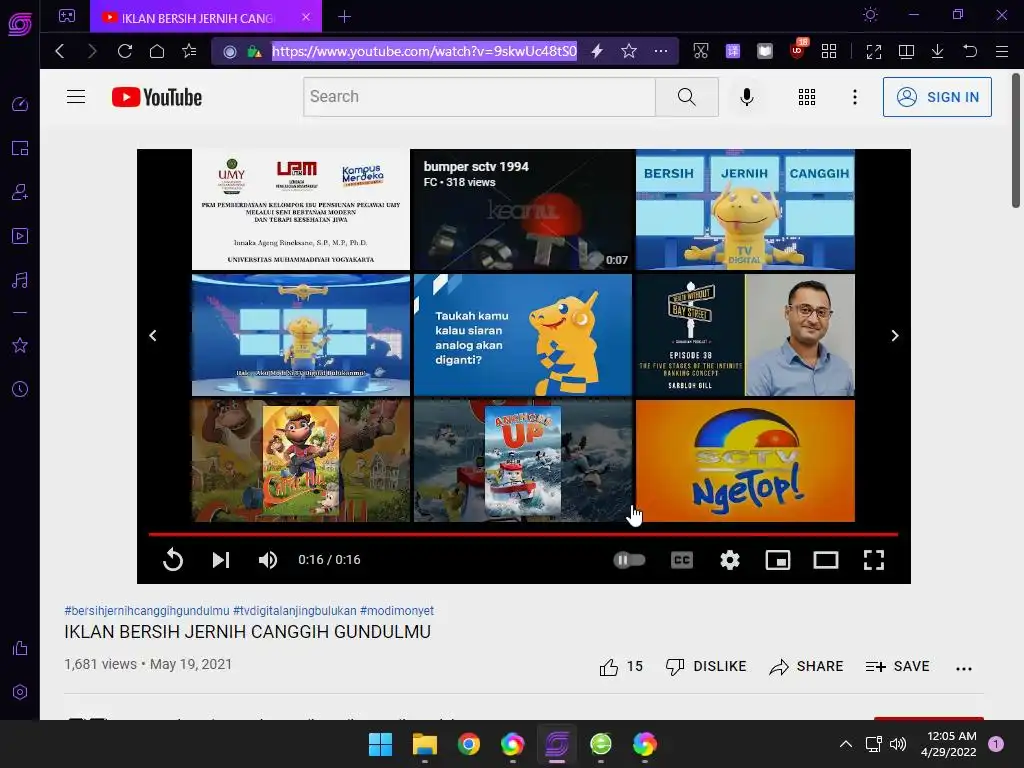Show previous suggested videos with left arrow

tap(153, 335)
